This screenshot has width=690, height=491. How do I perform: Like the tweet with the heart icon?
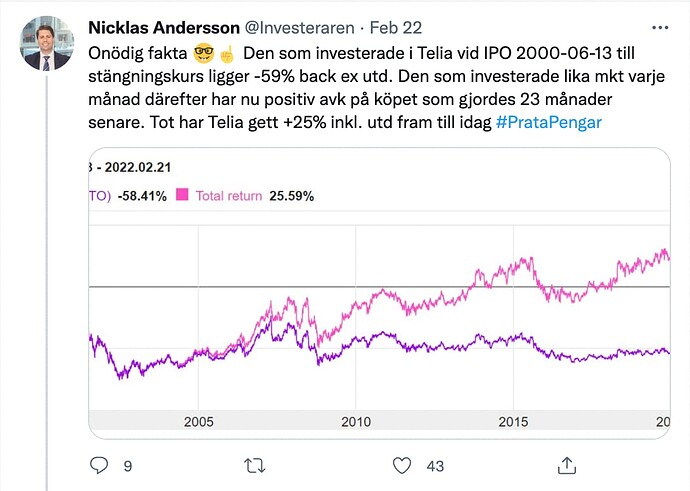tap(402, 465)
